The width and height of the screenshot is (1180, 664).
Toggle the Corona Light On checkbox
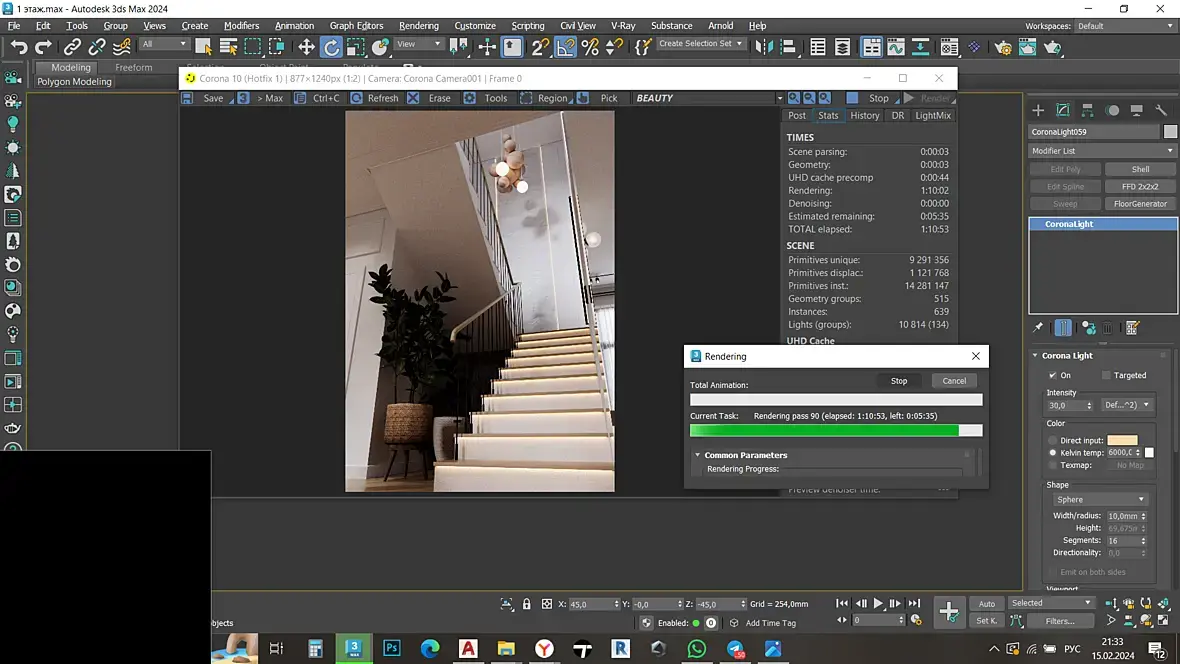(1053, 376)
